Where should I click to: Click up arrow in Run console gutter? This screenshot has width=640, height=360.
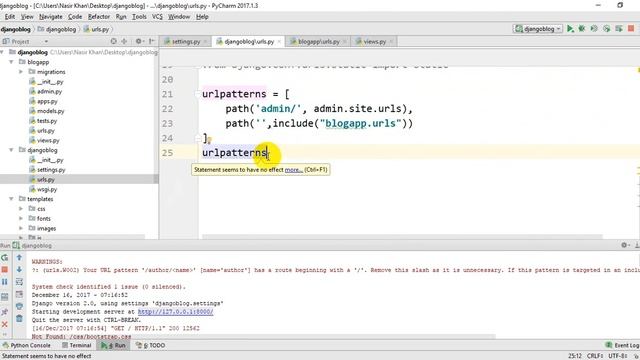19,258
